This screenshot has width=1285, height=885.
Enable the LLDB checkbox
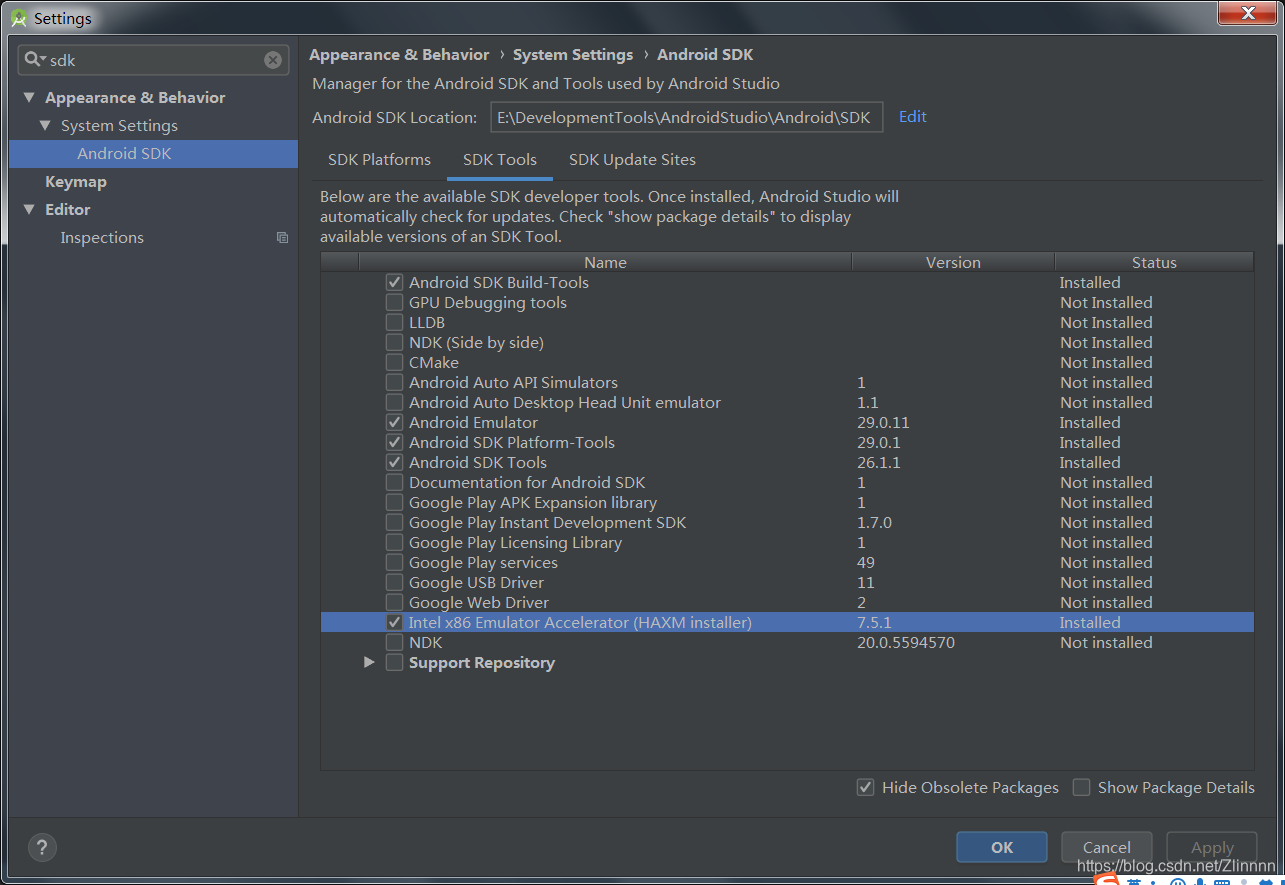(x=395, y=323)
